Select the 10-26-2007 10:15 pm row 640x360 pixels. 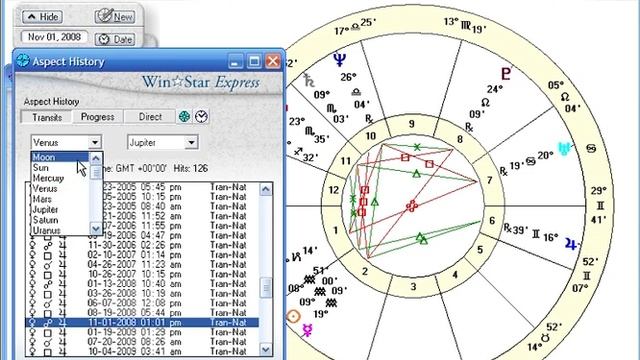(x=142, y=274)
